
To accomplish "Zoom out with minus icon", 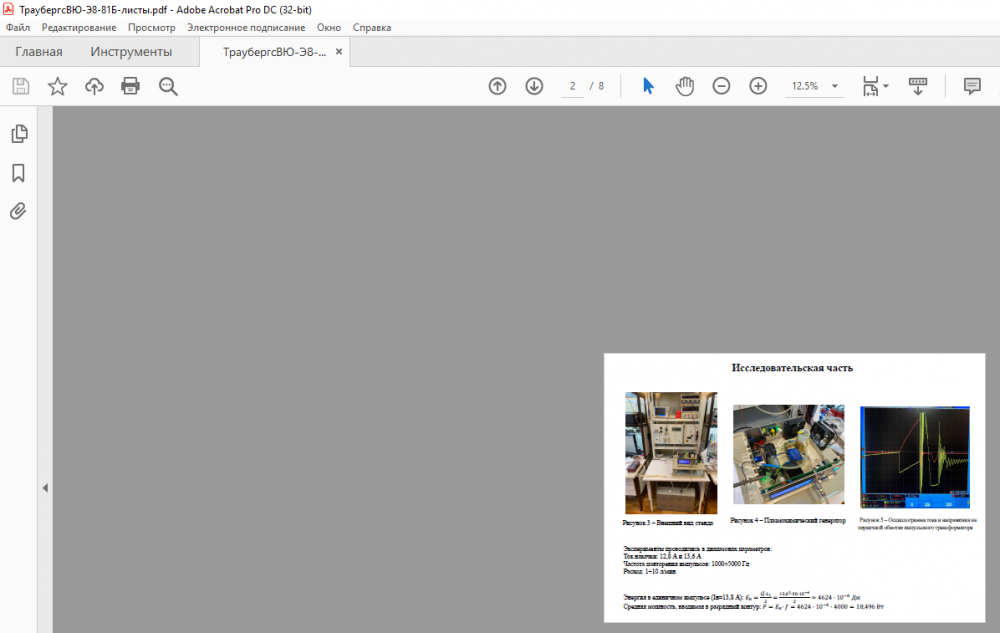I will 721,86.
